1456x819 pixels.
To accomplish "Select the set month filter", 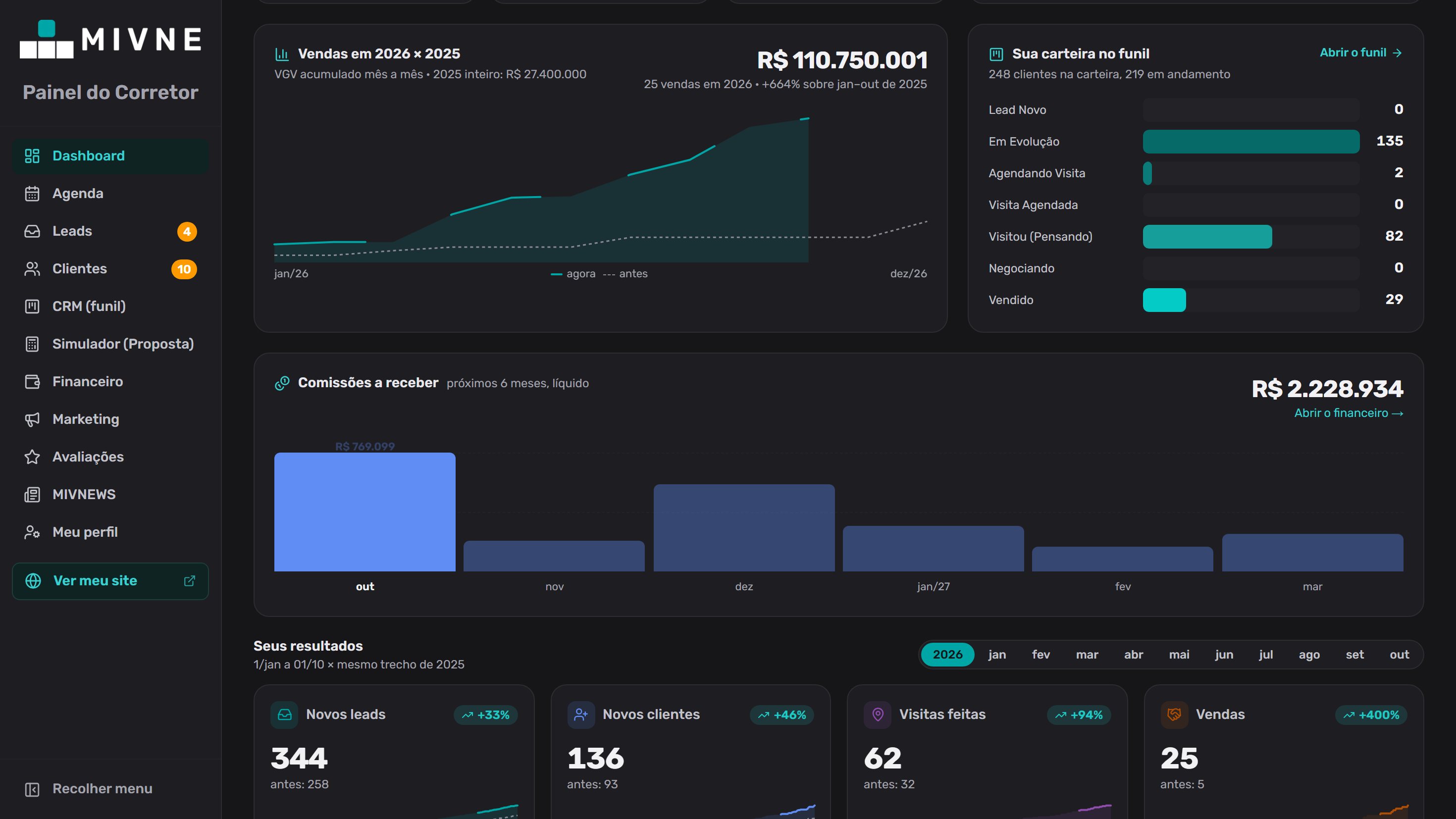I will pyautogui.click(x=1354, y=655).
